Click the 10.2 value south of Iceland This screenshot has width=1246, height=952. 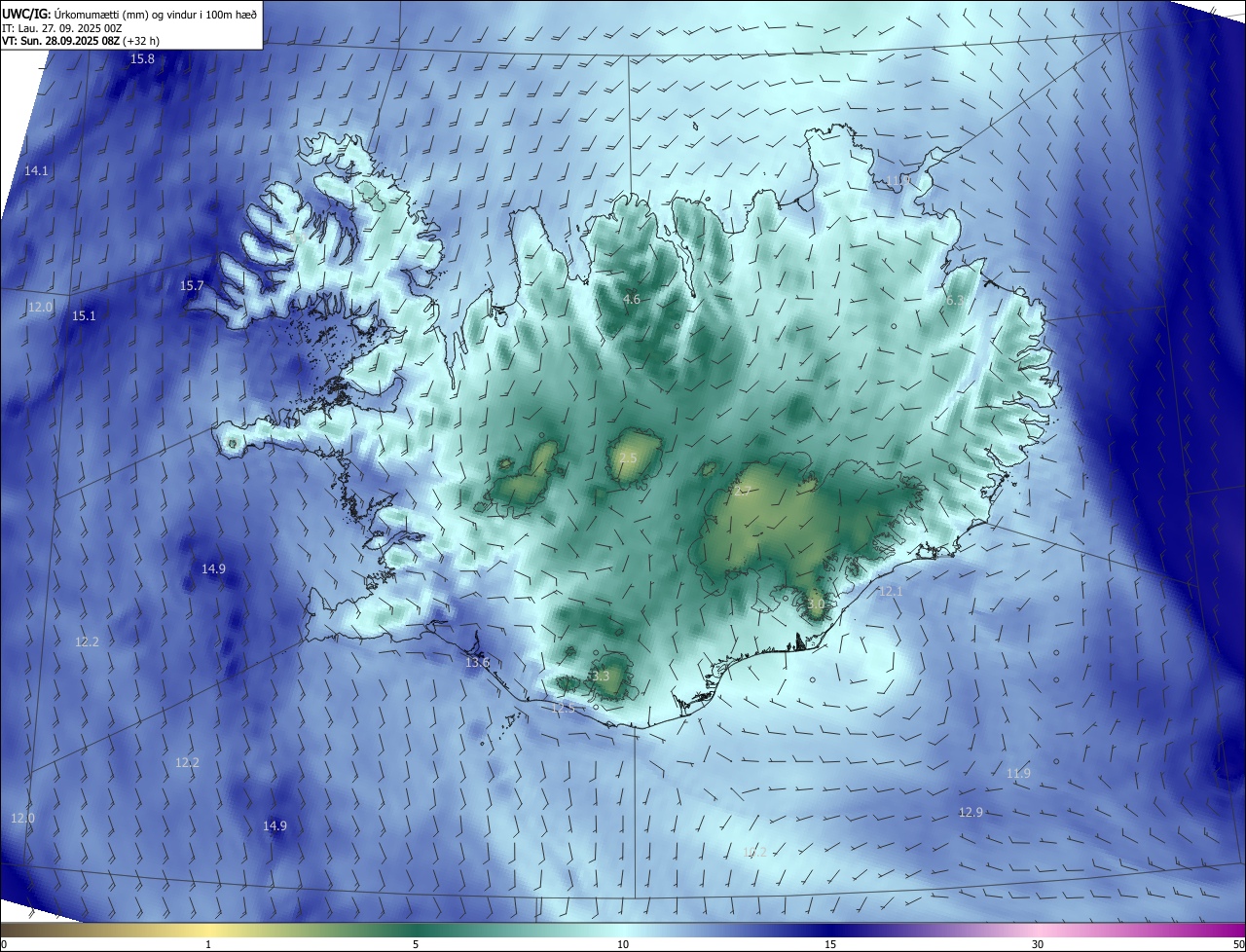(x=754, y=852)
